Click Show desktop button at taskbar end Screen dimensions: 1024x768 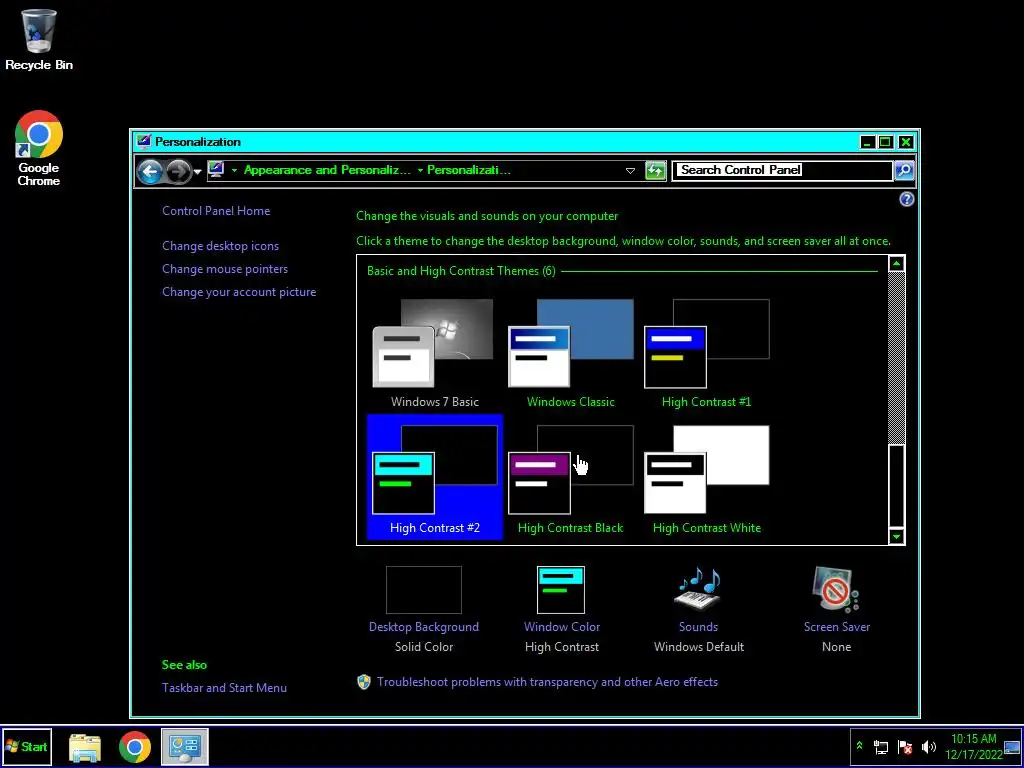coord(1013,747)
